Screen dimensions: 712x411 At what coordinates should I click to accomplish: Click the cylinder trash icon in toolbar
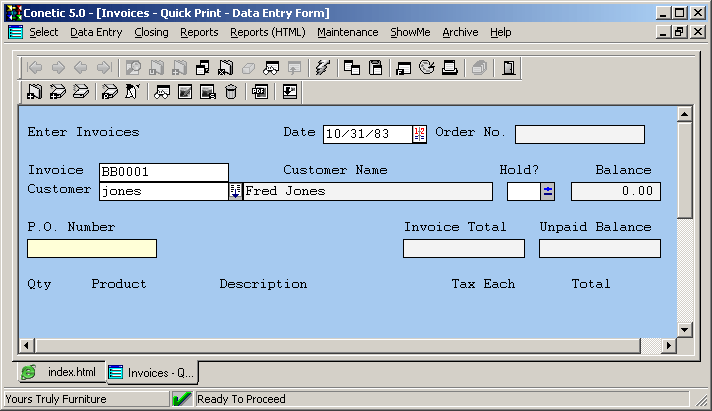point(231,93)
